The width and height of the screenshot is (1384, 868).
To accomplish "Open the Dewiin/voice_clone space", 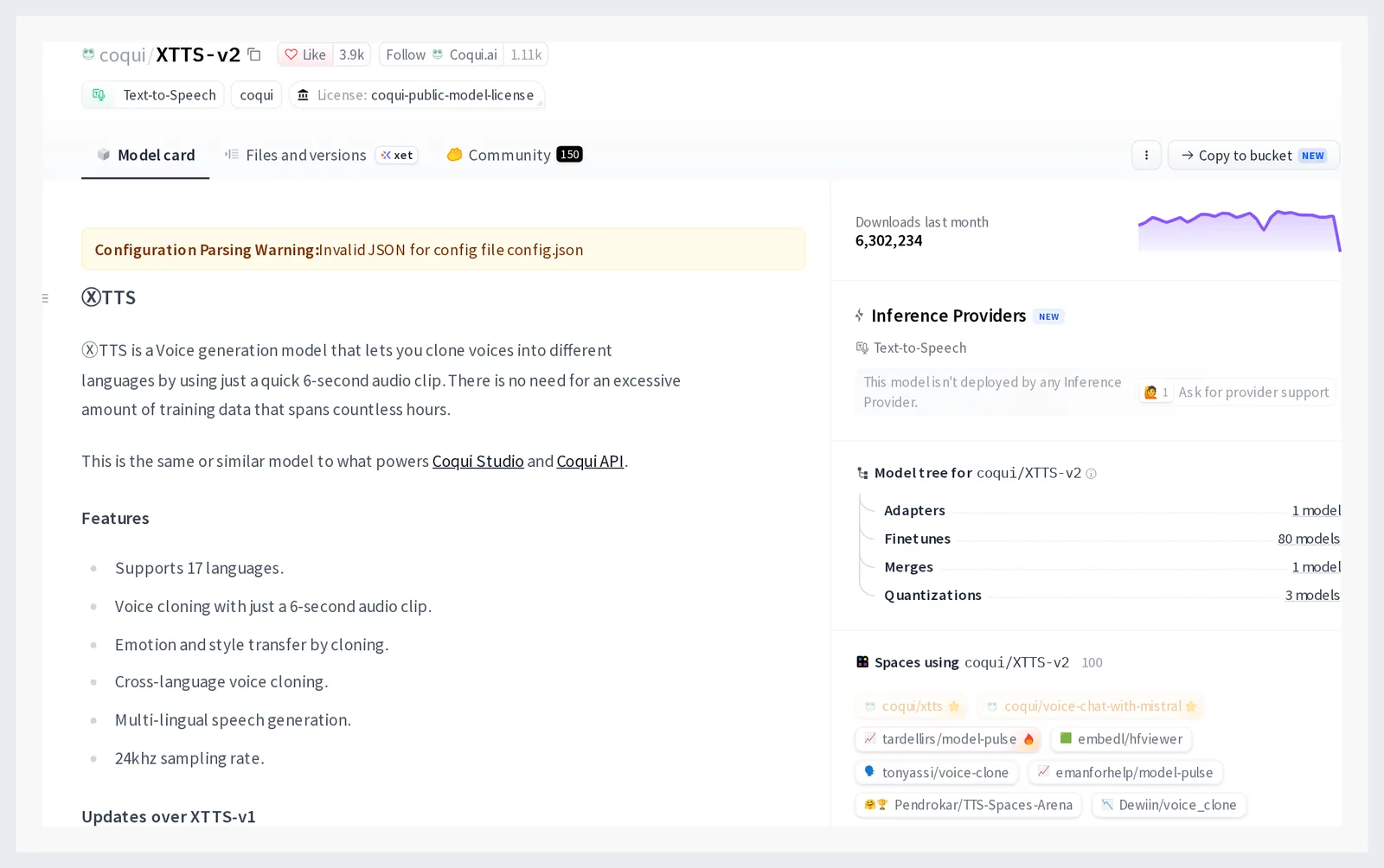I will pos(1169,806).
